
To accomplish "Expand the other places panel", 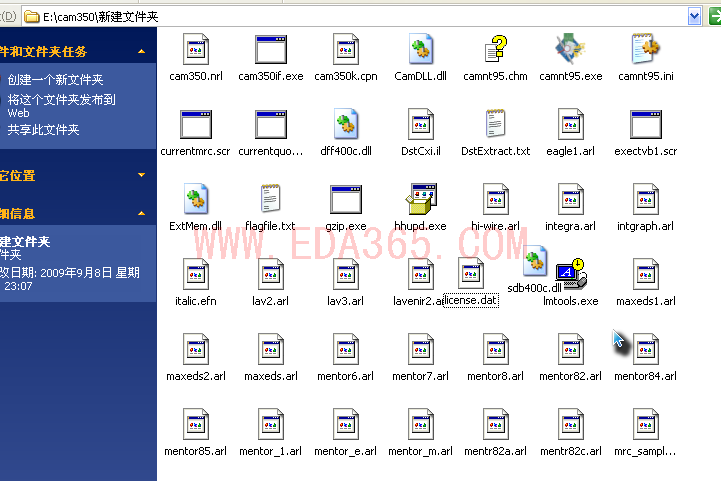I will tap(142, 175).
